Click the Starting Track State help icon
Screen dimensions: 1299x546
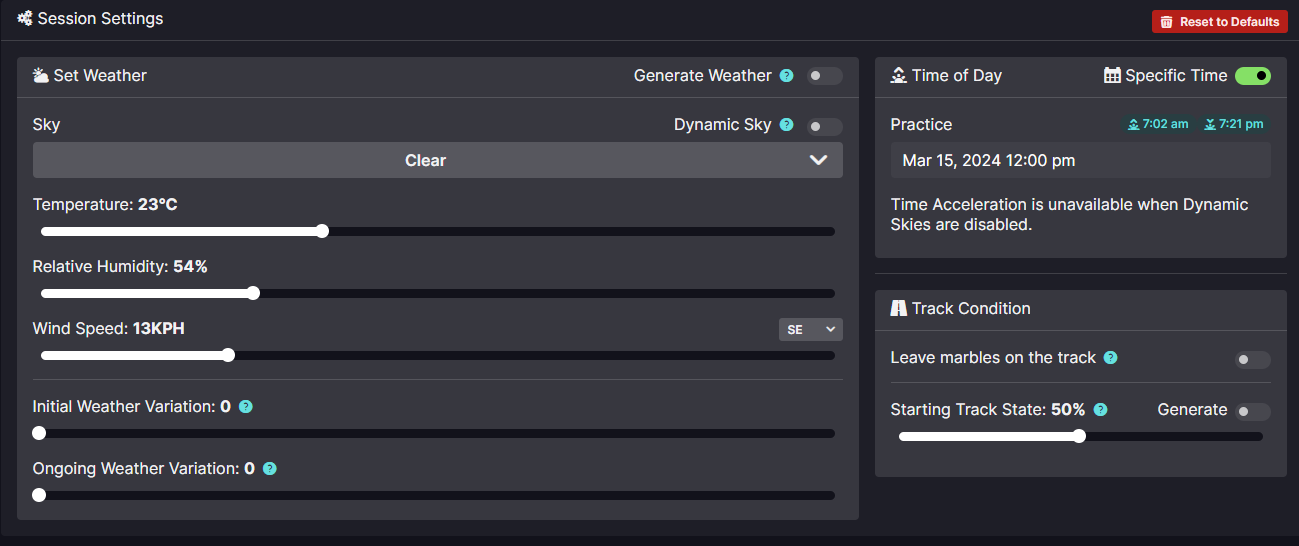click(1101, 410)
